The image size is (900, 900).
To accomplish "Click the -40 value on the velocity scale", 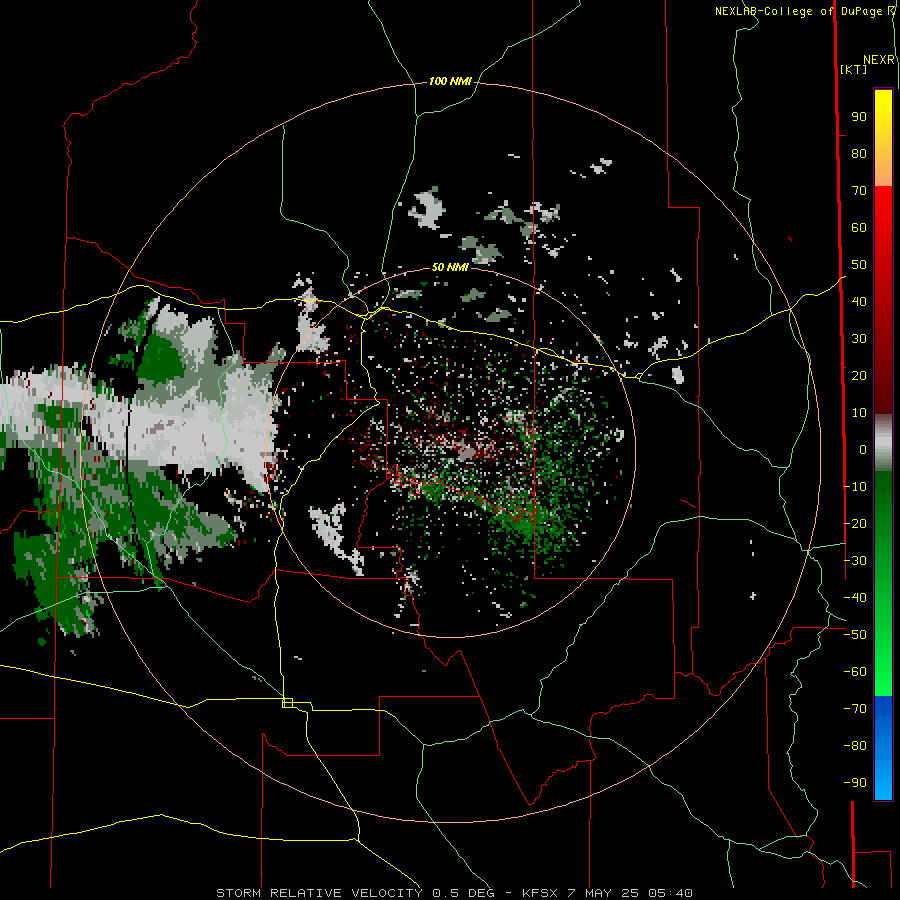I will pyautogui.click(x=855, y=598).
